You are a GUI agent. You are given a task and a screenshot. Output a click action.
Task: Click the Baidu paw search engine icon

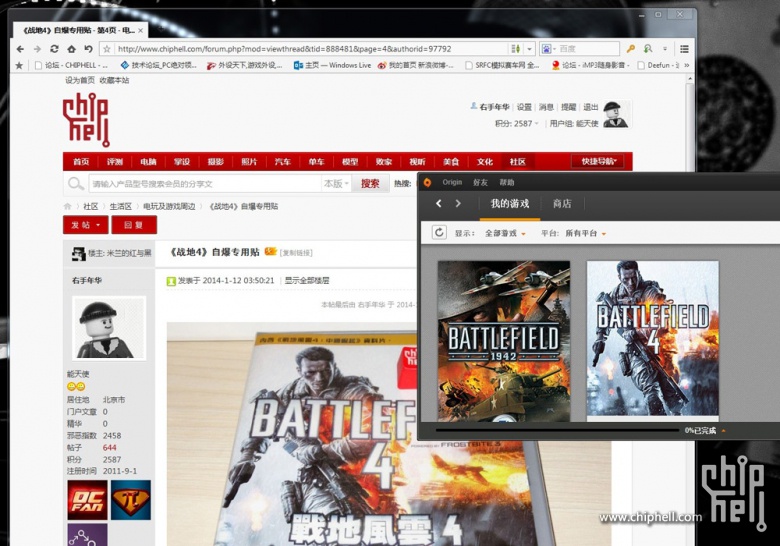coord(547,49)
